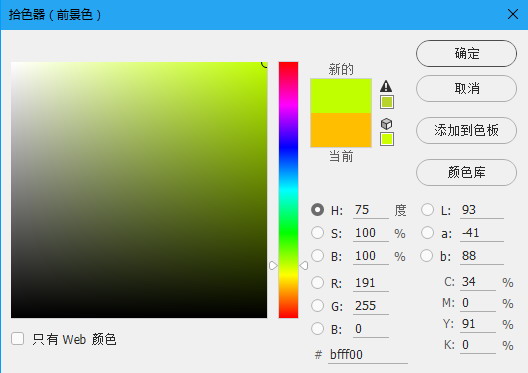Select the H hue radio button
Screen dimensions: 528x373
[x=318, y=209]
